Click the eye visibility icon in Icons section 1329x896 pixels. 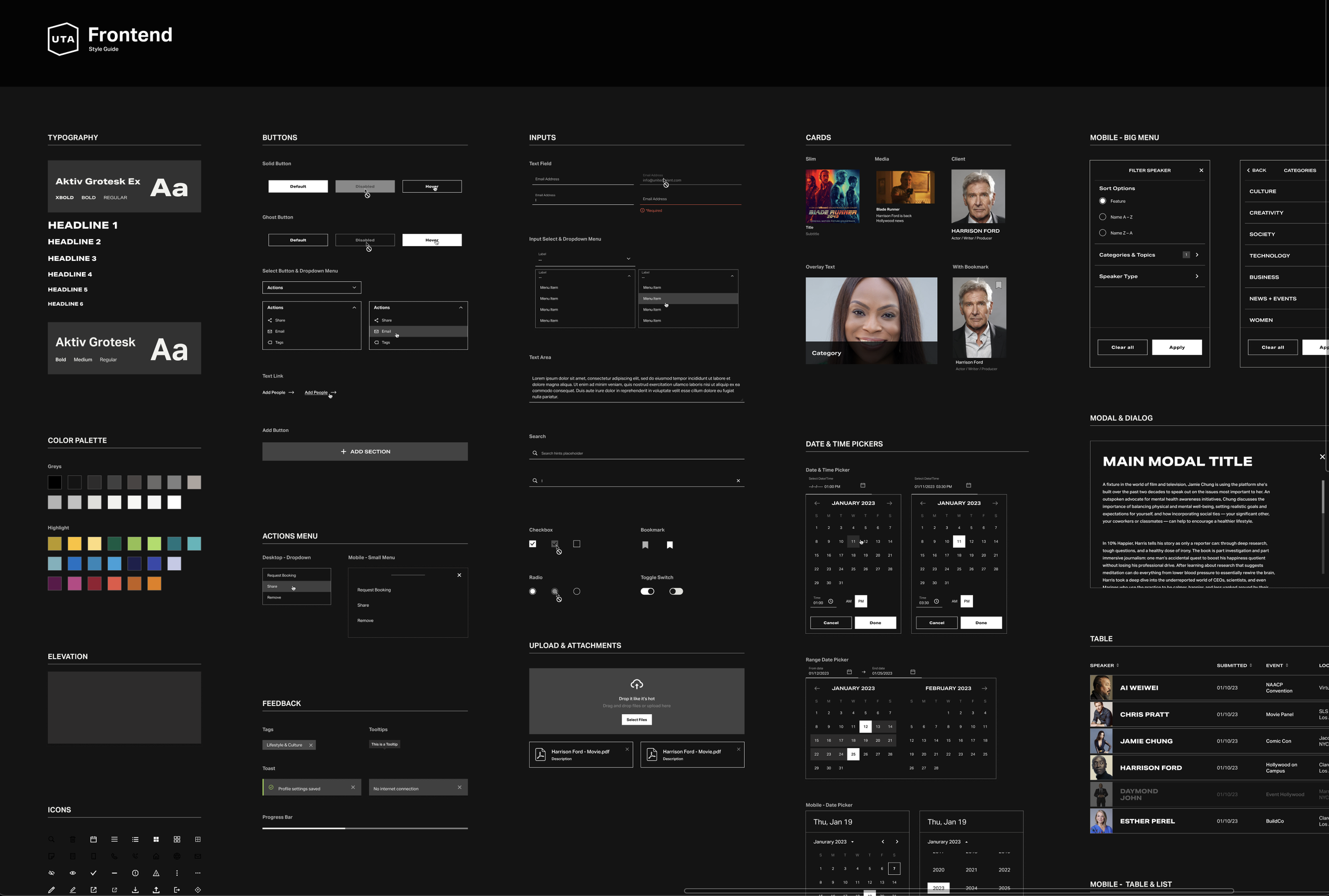(73, 873)
